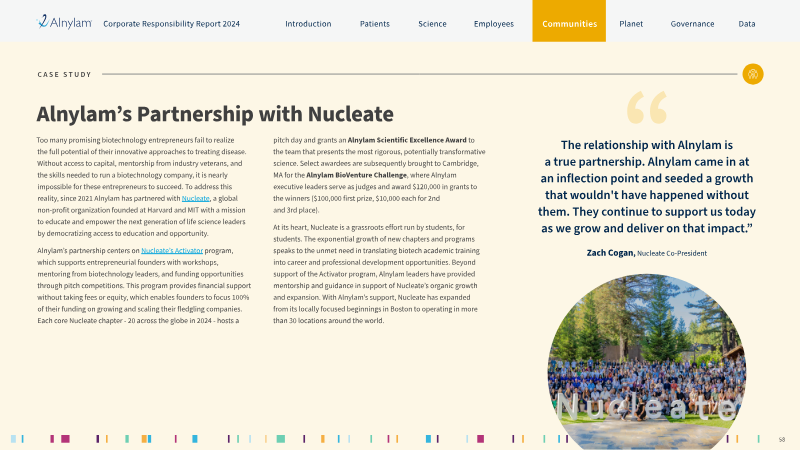Click the Alnylam logo
The height and width of the screenshot is (450, 800).
point(64,22)
